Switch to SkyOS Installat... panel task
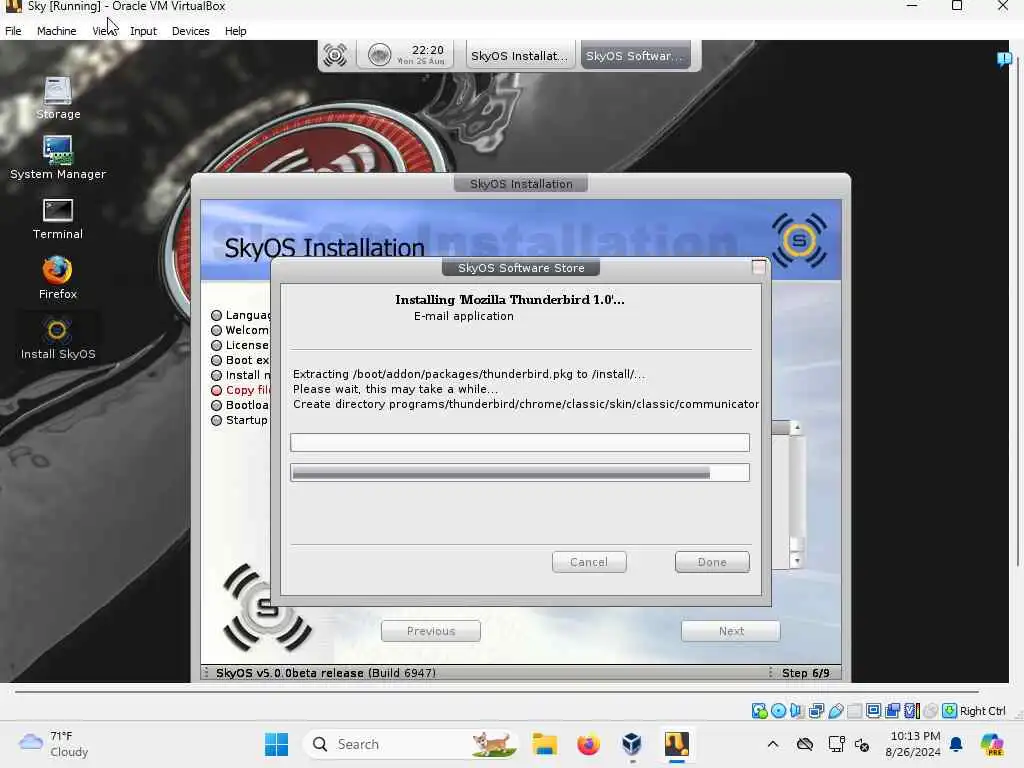The height and width of the screenshot is (768, 1024). [x=520, y=56]
